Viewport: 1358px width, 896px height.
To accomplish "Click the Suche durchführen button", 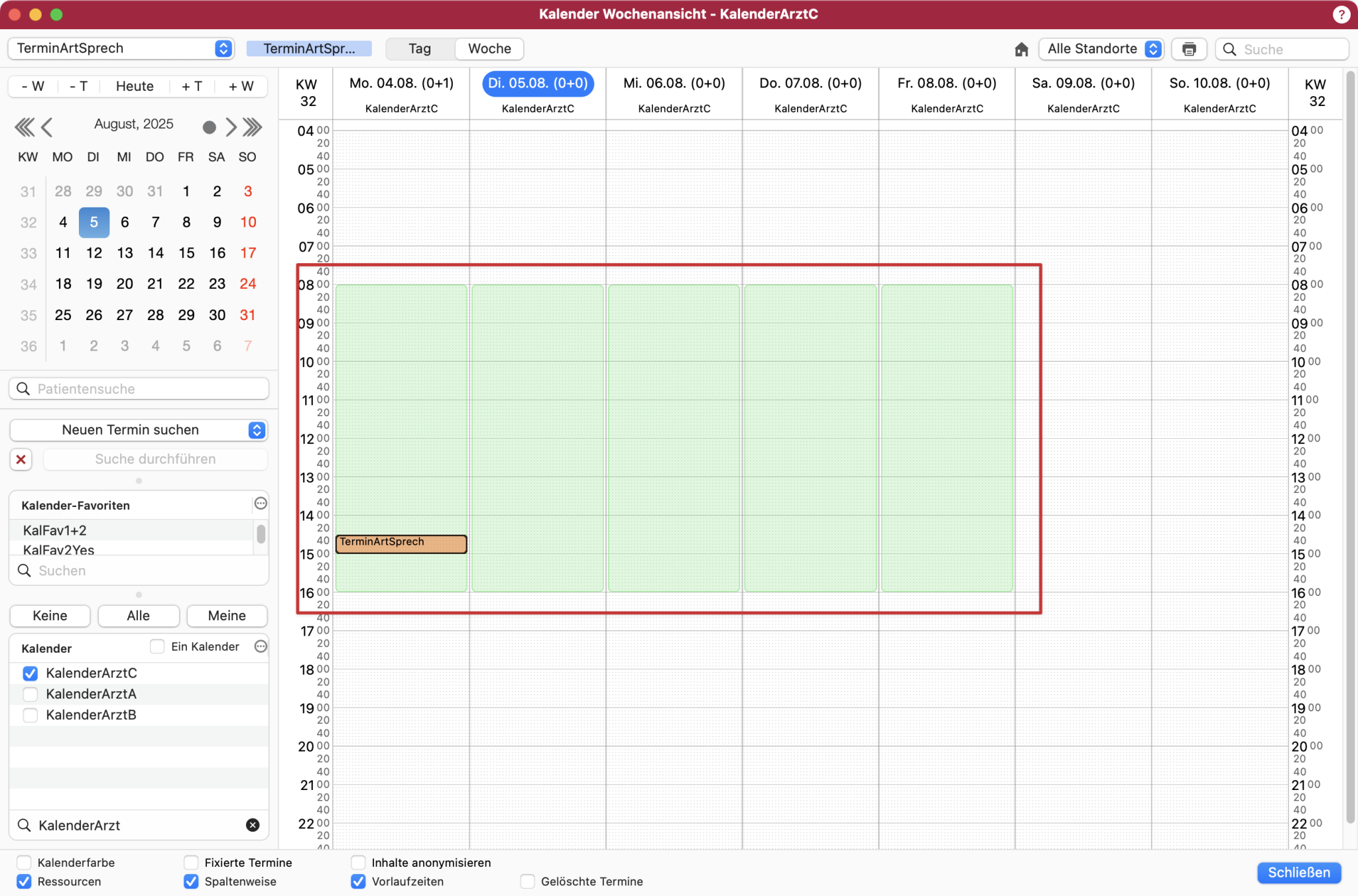I will pyautogui.click(x=155, y=459).
